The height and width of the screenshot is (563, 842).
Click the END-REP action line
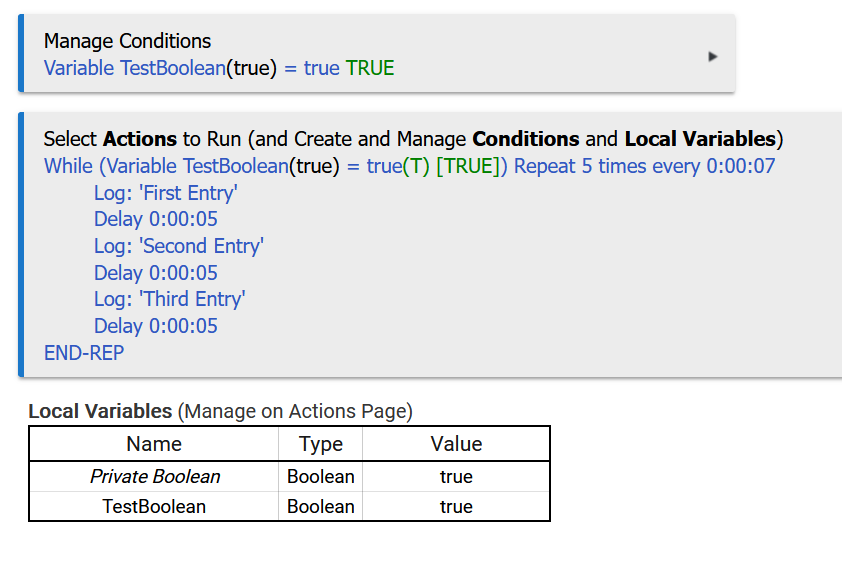(x=84, y=353)
